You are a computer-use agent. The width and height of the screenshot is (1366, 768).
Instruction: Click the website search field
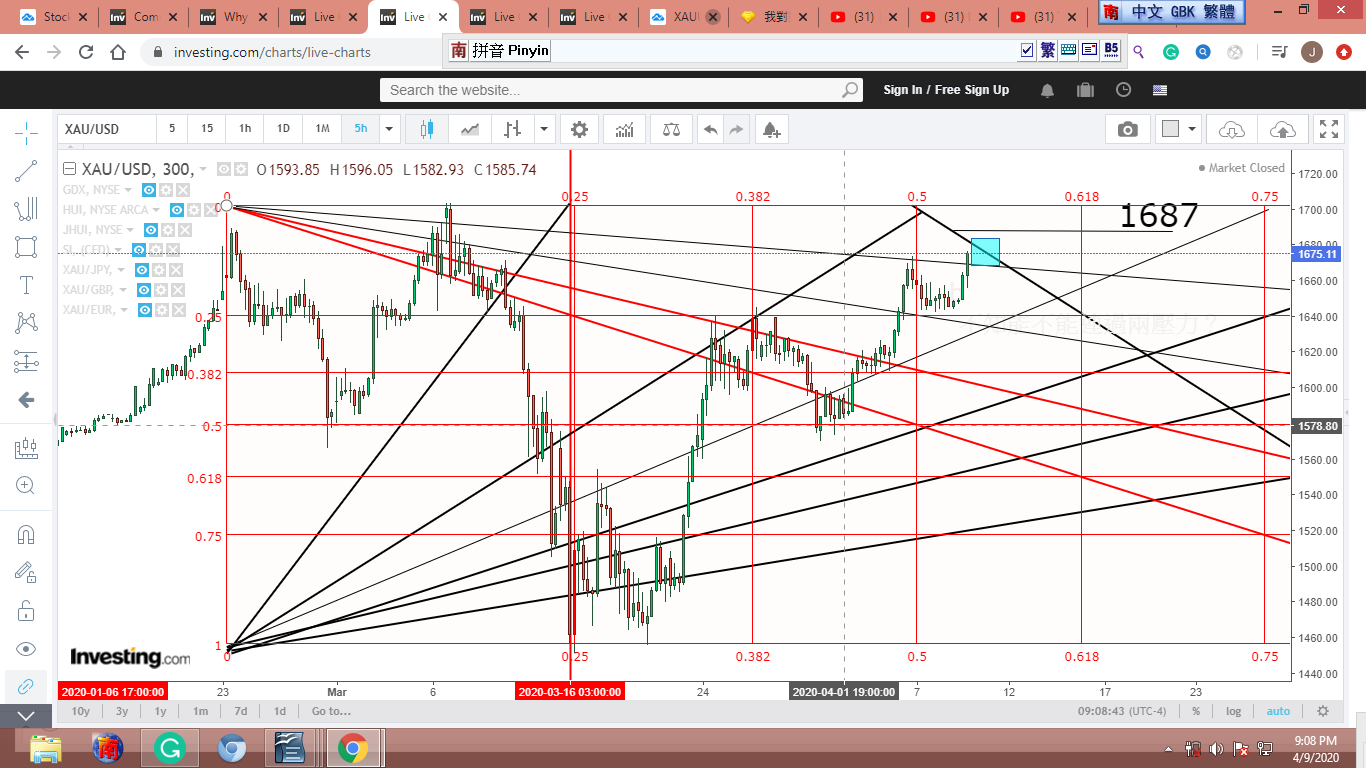[x=621, y=90]
